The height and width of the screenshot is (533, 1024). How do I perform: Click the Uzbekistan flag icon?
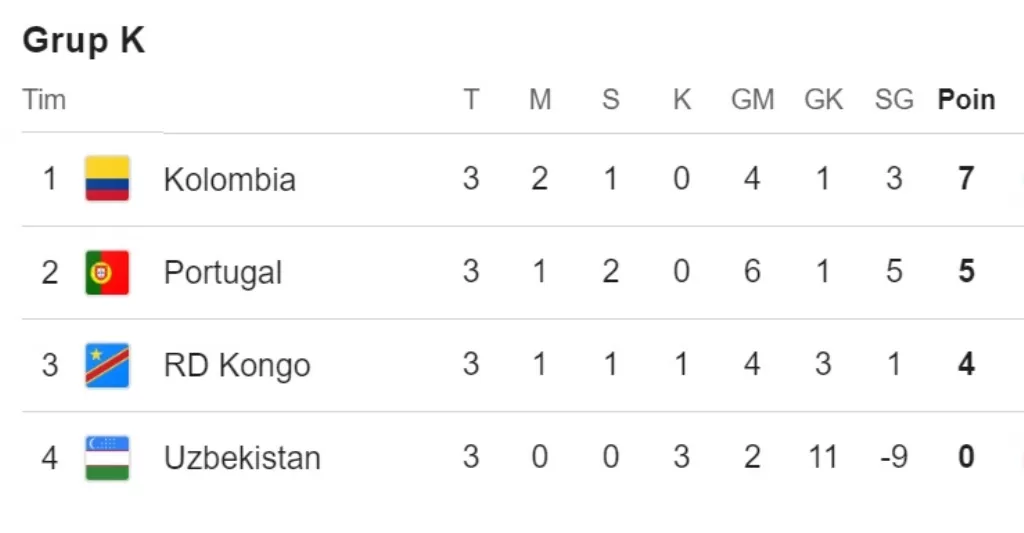107,458
